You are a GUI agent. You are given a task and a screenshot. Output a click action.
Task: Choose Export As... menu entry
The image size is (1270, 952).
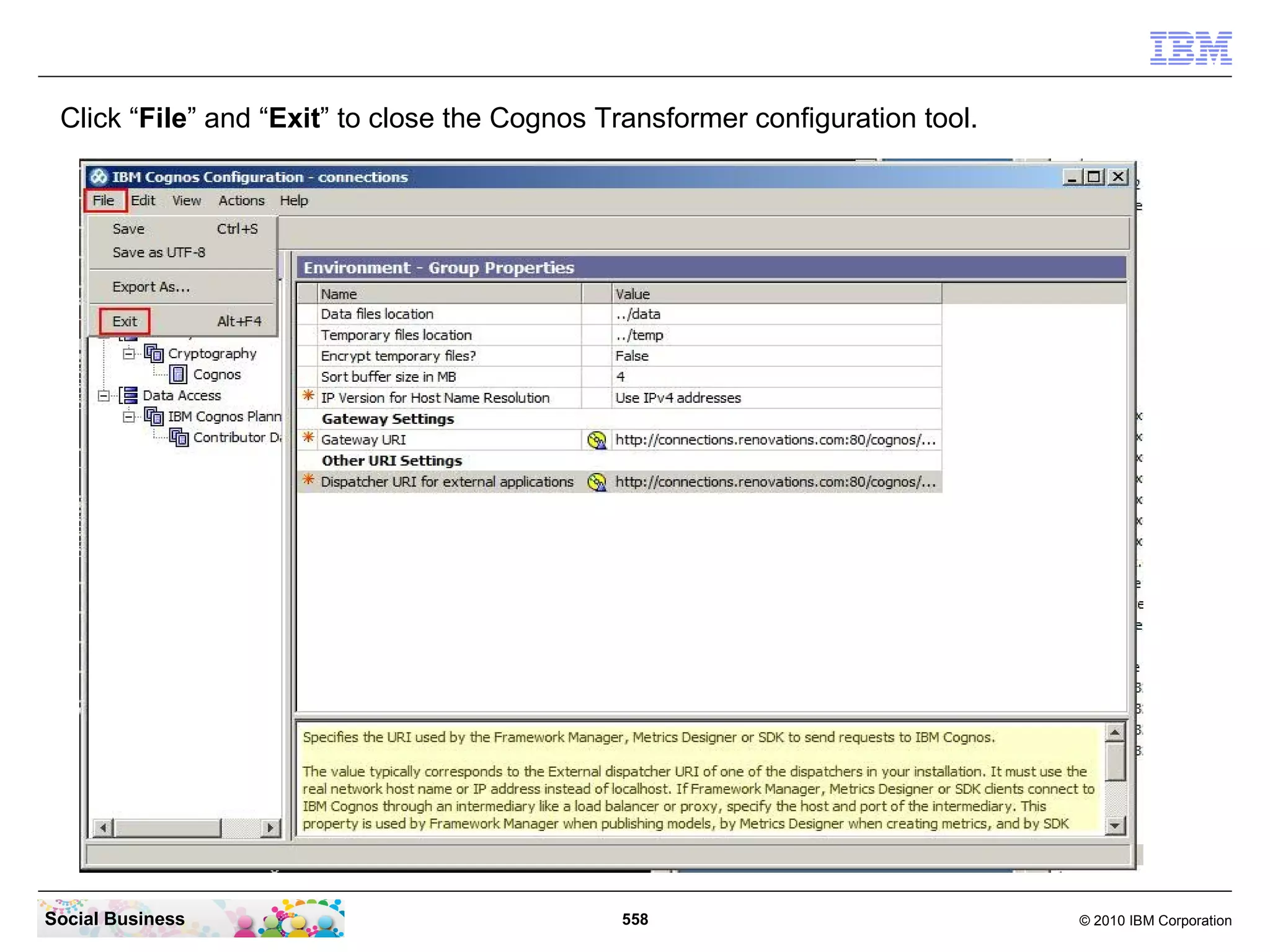tap(184, 287)
